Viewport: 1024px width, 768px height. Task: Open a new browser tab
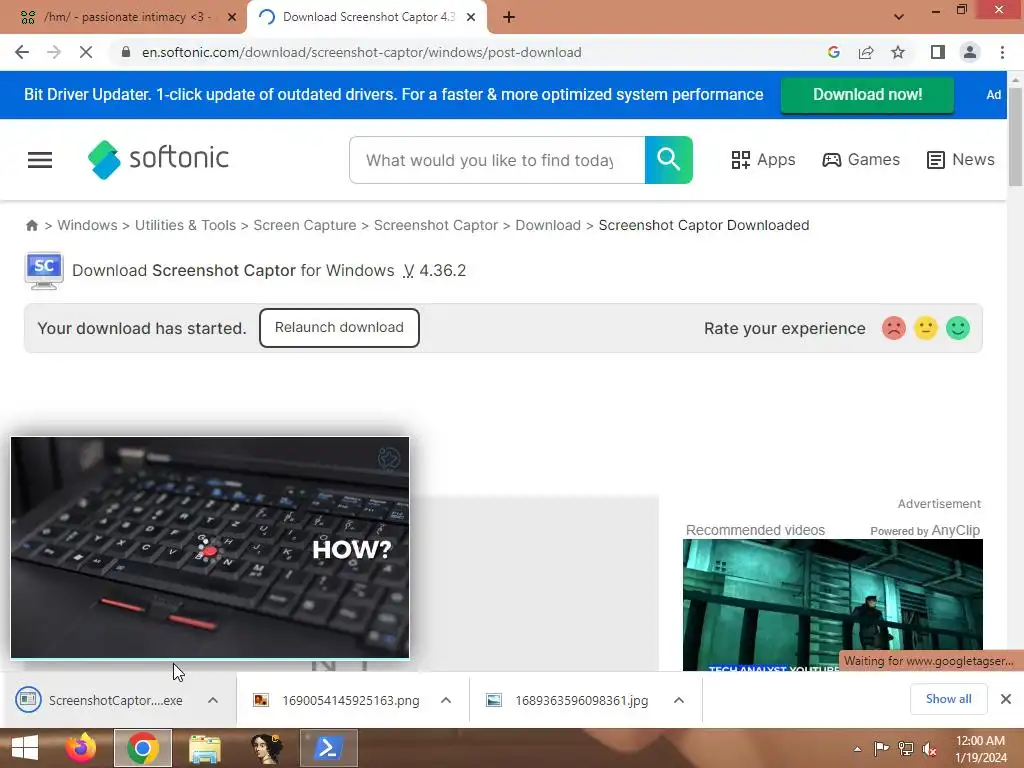[509, 17]
